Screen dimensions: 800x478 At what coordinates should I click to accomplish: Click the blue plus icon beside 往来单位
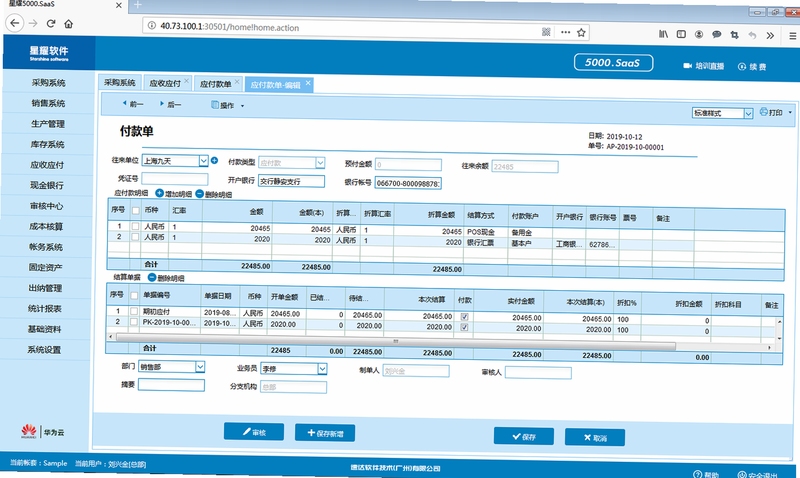pos(214,160)
